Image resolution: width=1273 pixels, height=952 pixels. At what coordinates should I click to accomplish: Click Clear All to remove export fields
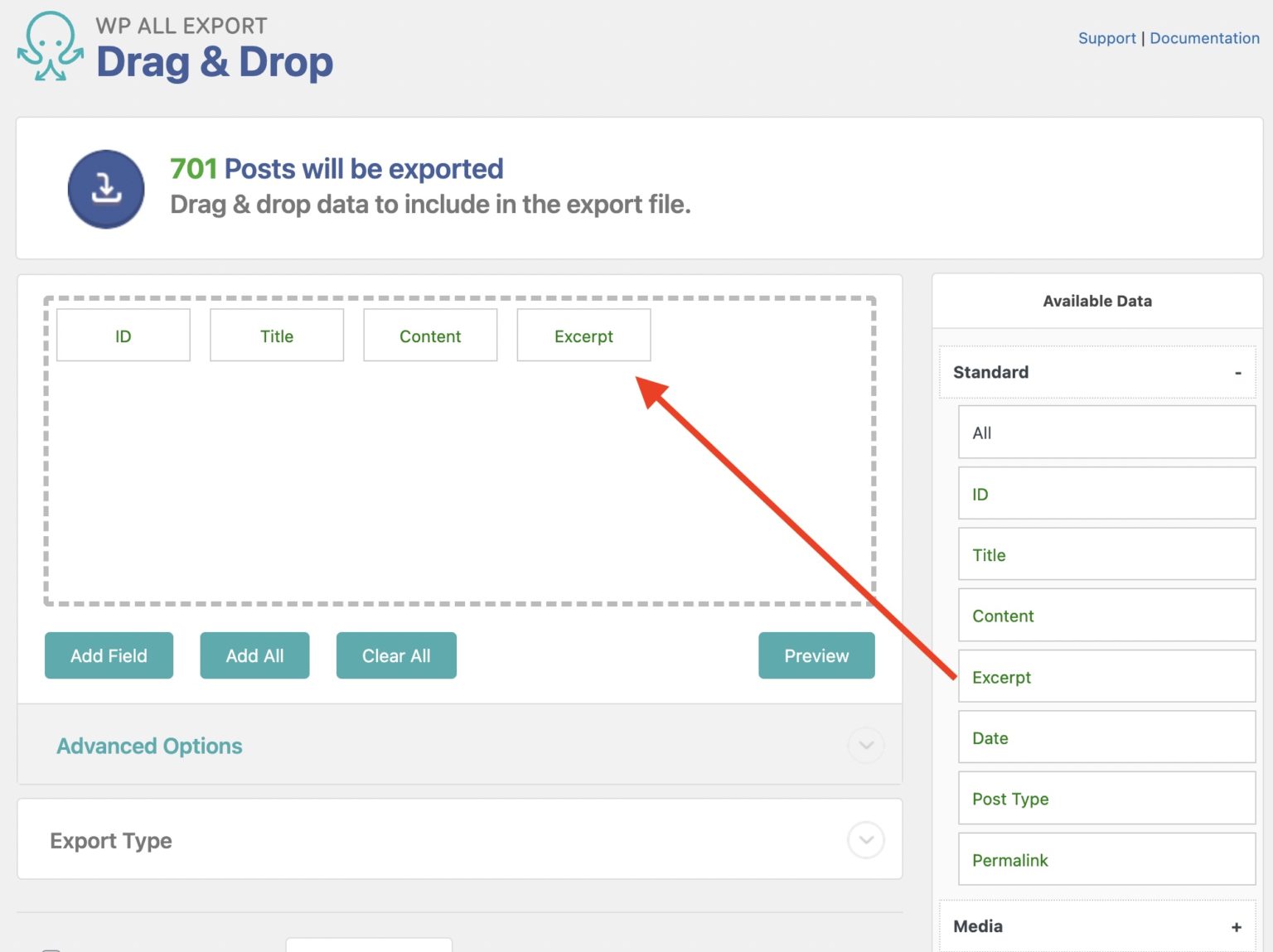[x=396, y=655]
